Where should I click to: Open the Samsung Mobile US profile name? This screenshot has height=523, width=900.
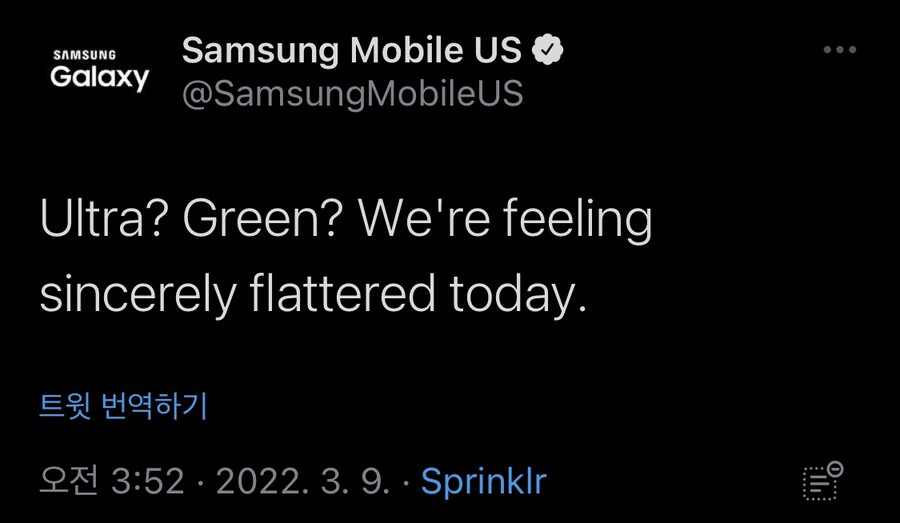pyautogui.click(x=351, y=50)
